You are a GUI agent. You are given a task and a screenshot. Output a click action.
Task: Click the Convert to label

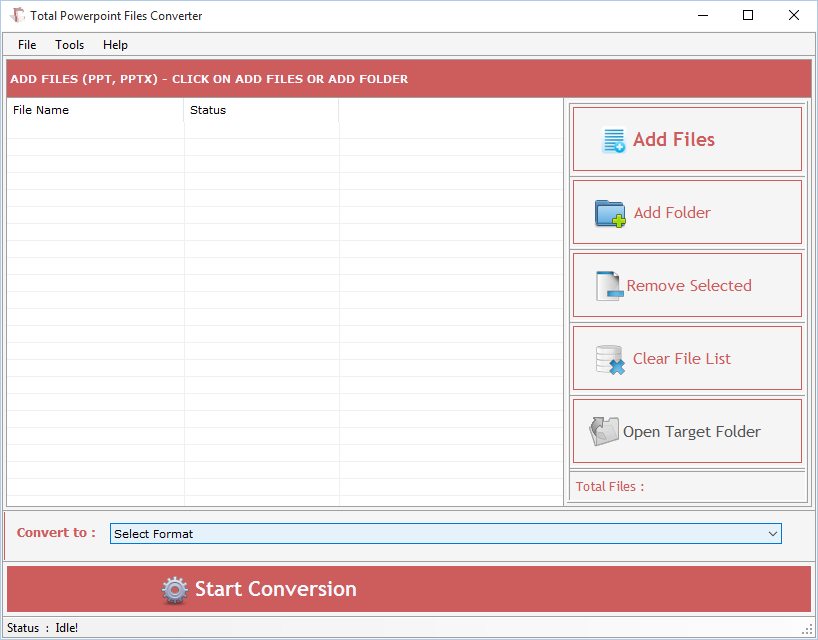(56, 533)
